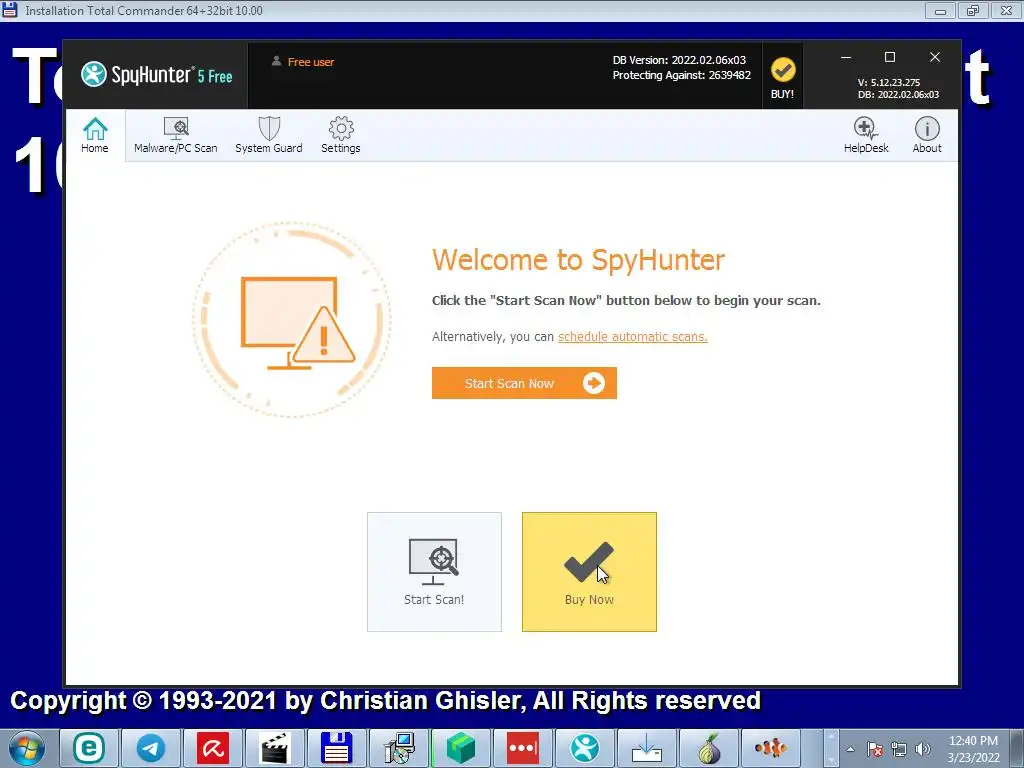Click the monitor warning illustration

point(292,319)
